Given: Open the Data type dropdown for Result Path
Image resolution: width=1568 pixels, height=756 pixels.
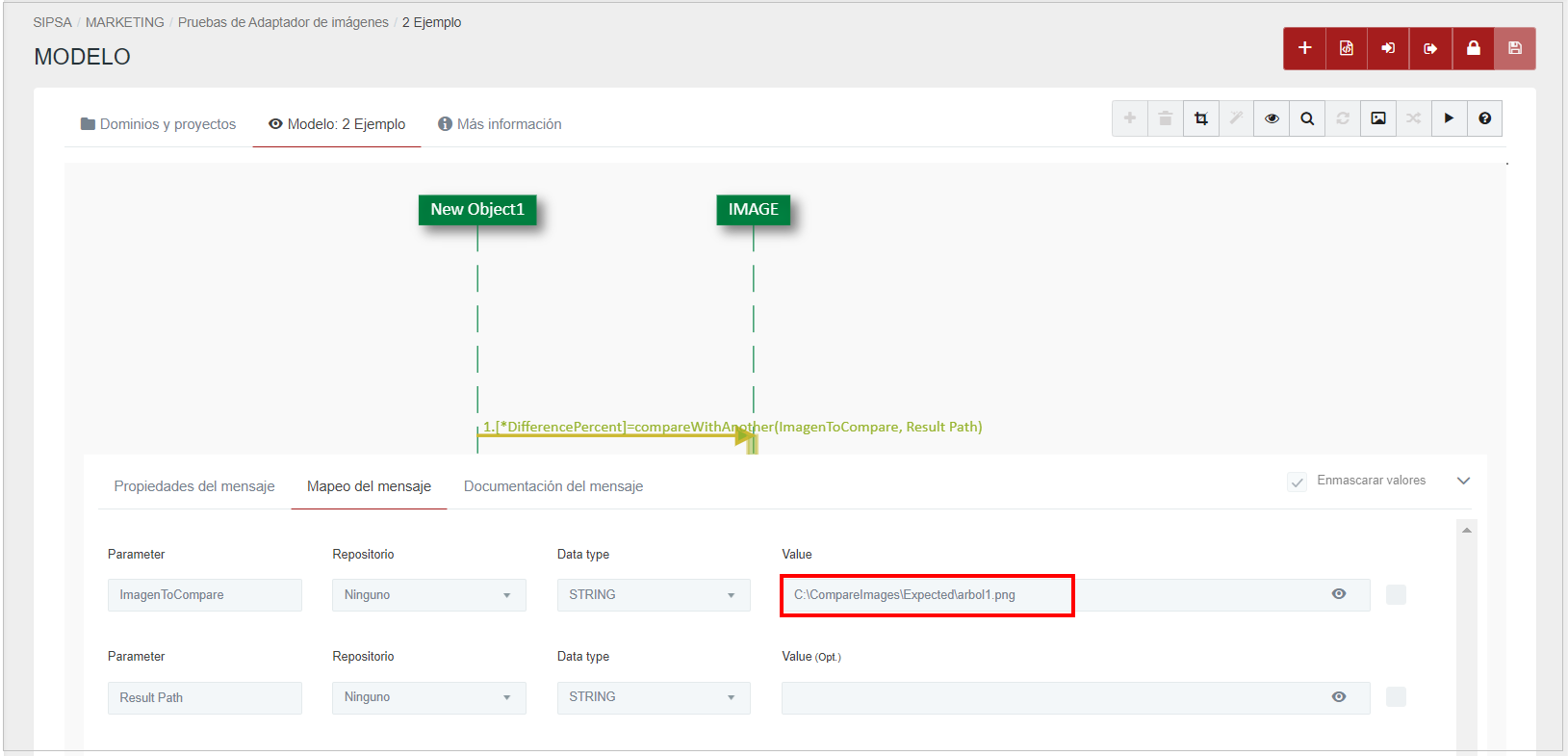Looking at the screenshot, I should 654,697.
